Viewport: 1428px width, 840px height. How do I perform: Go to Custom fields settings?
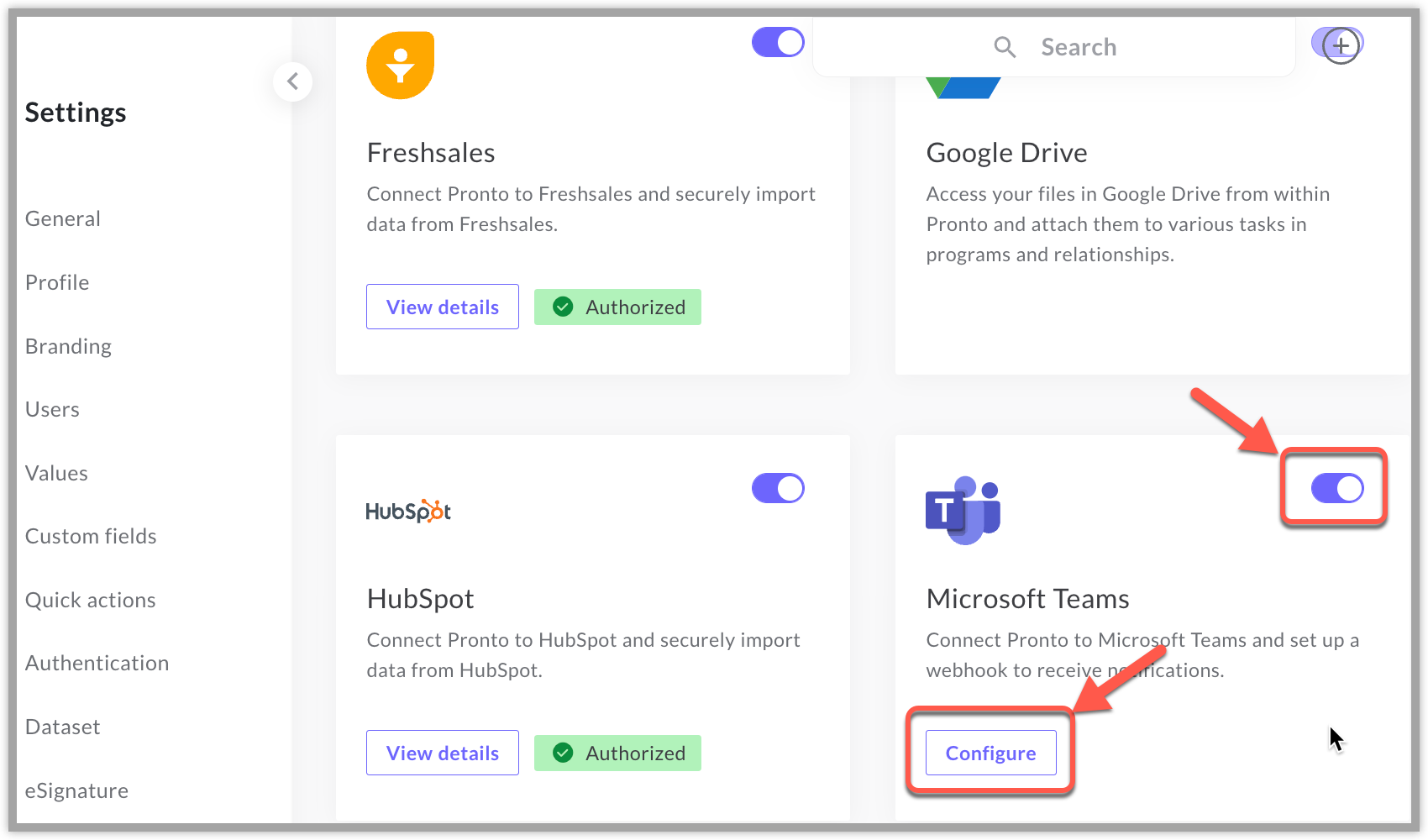(91, 536)
